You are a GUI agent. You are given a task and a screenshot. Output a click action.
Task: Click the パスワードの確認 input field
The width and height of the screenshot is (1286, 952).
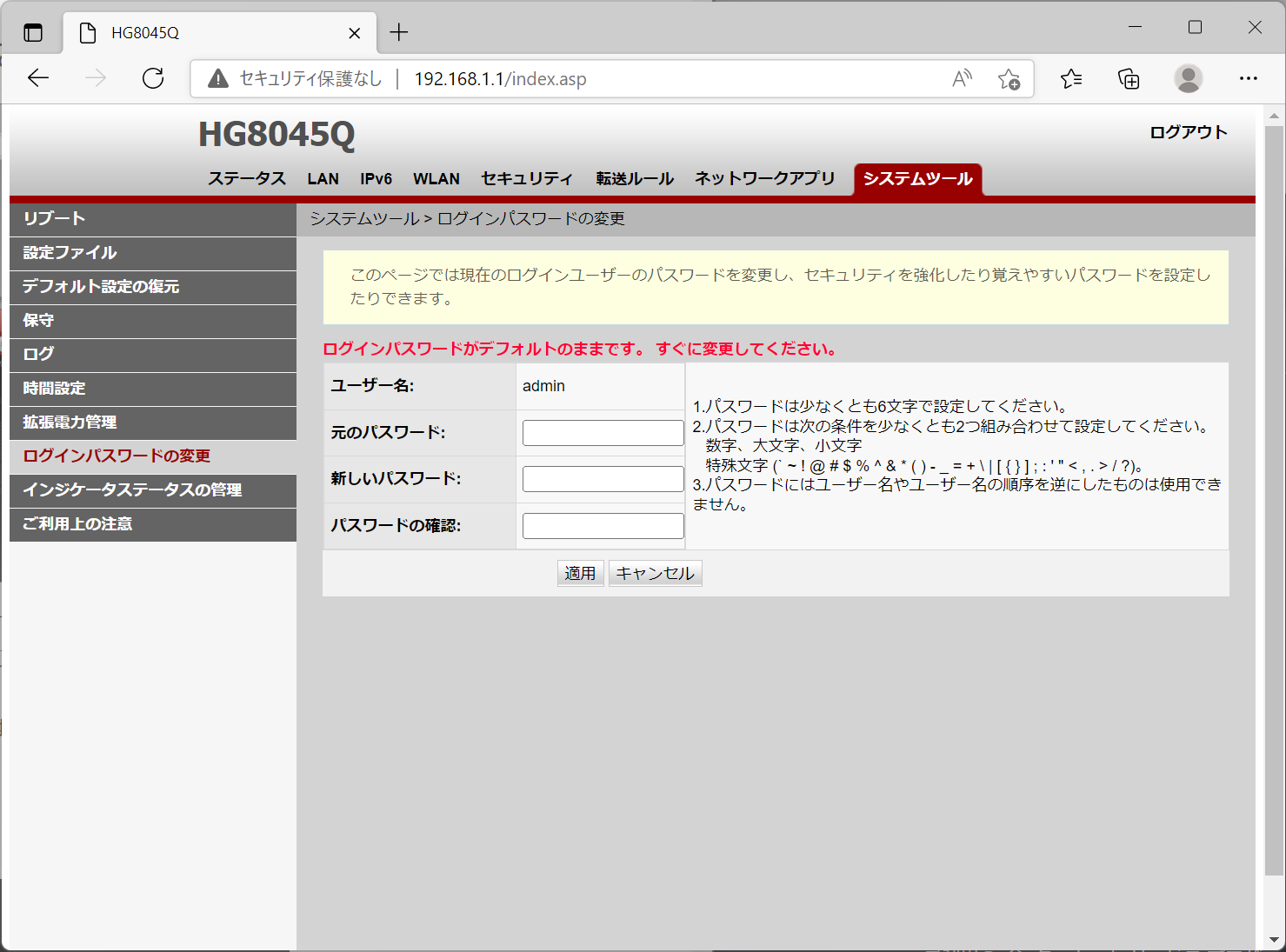603,526
